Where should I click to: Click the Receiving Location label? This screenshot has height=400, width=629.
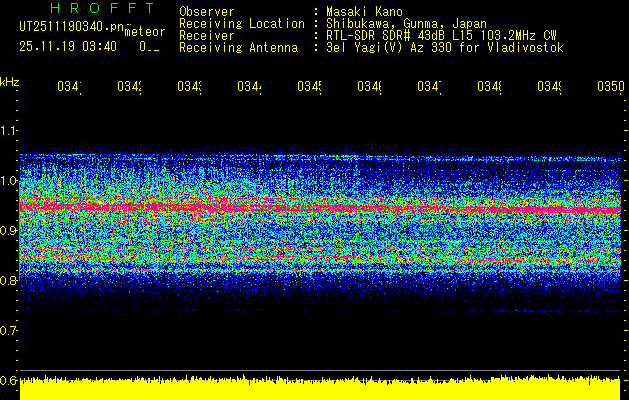[242, 24]
